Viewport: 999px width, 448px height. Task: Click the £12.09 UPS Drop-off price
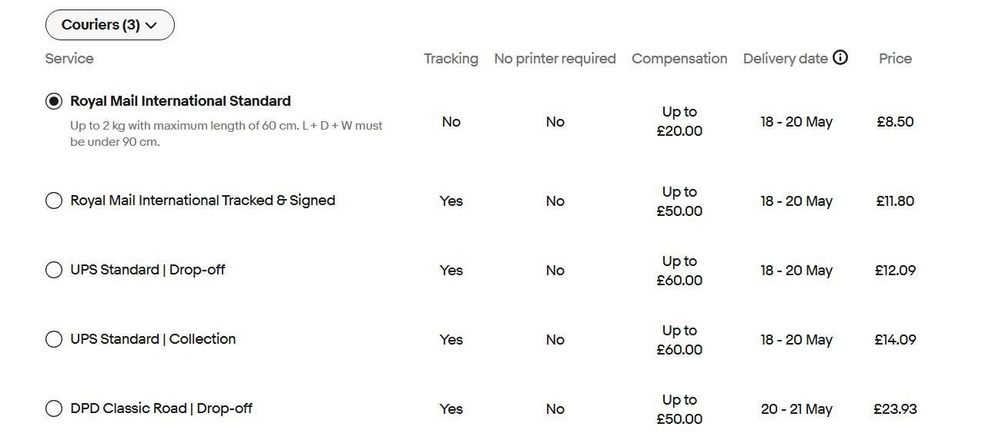pos(895,270)
